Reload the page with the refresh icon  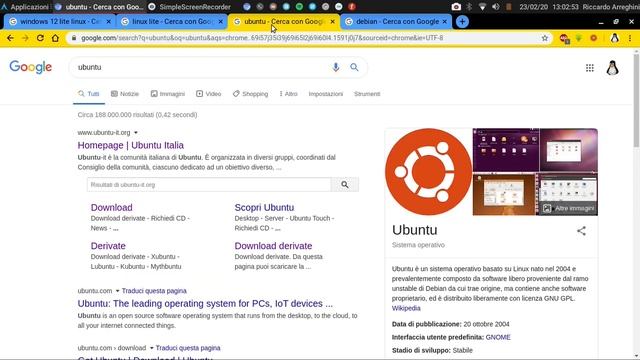40,38
